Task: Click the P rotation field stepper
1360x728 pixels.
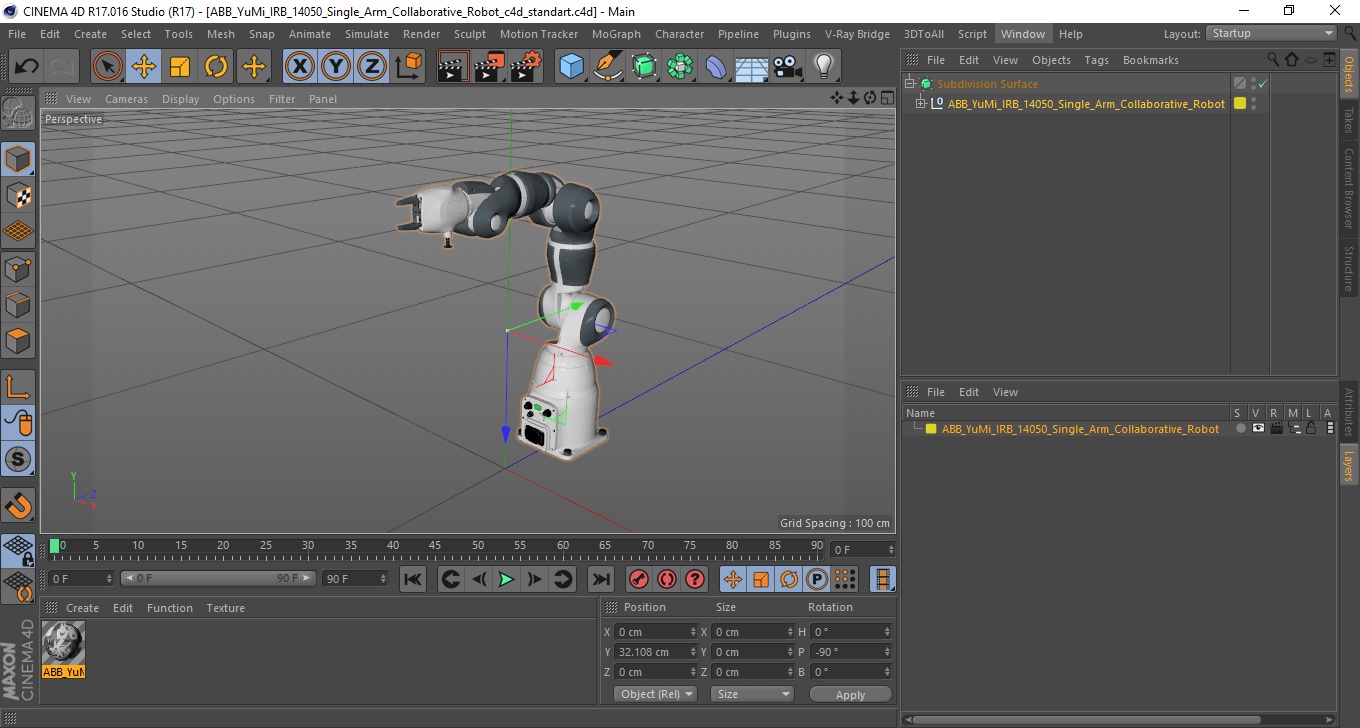Action: pos(887,652)
